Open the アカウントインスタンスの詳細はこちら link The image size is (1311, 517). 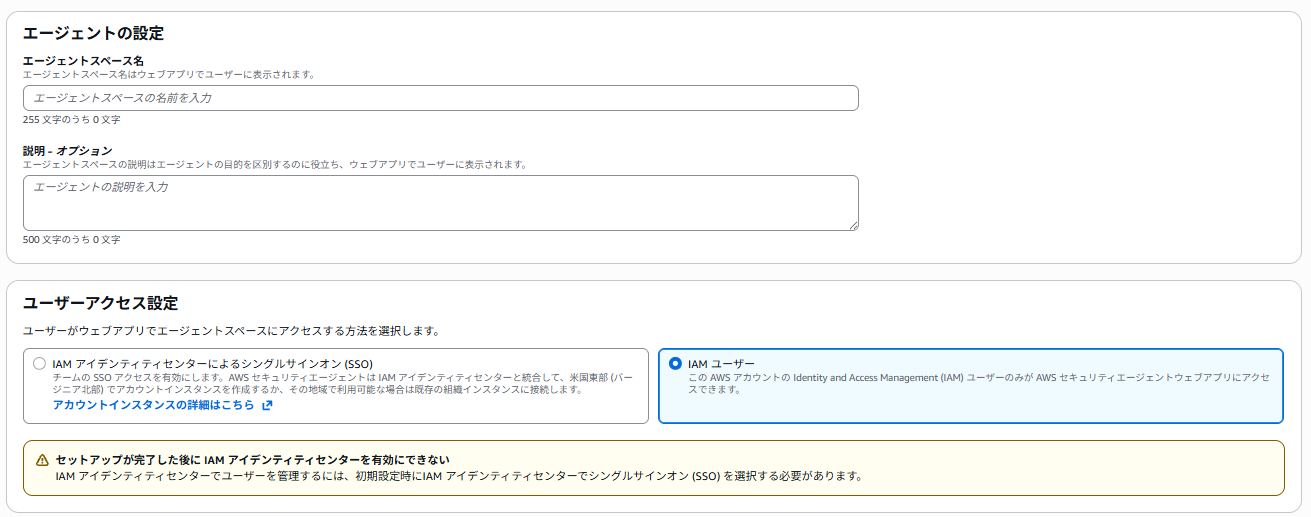pyautogui.click(x=153, y=406)
